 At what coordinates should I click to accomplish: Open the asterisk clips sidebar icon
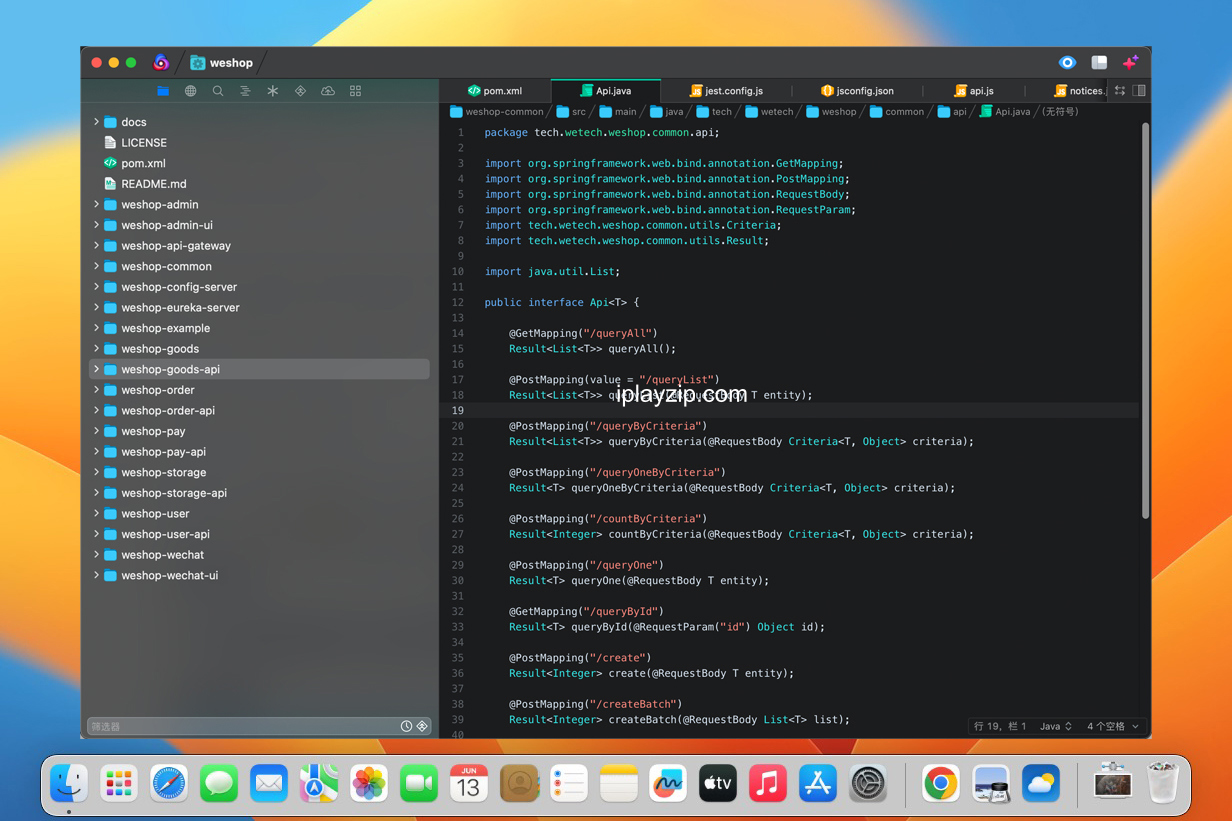tap(272, 91)
